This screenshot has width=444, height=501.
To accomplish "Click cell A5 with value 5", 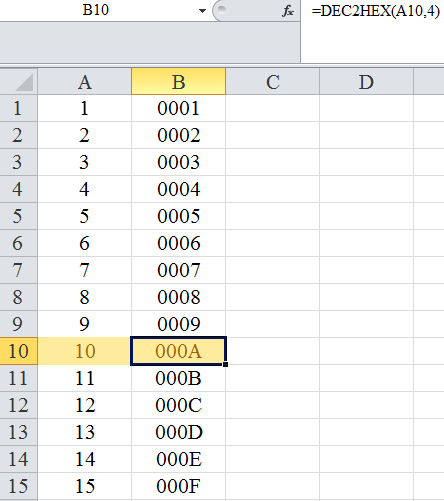I will [85, 216].
